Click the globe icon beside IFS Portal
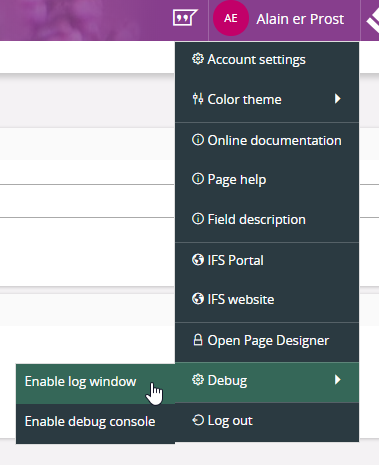 198,260
